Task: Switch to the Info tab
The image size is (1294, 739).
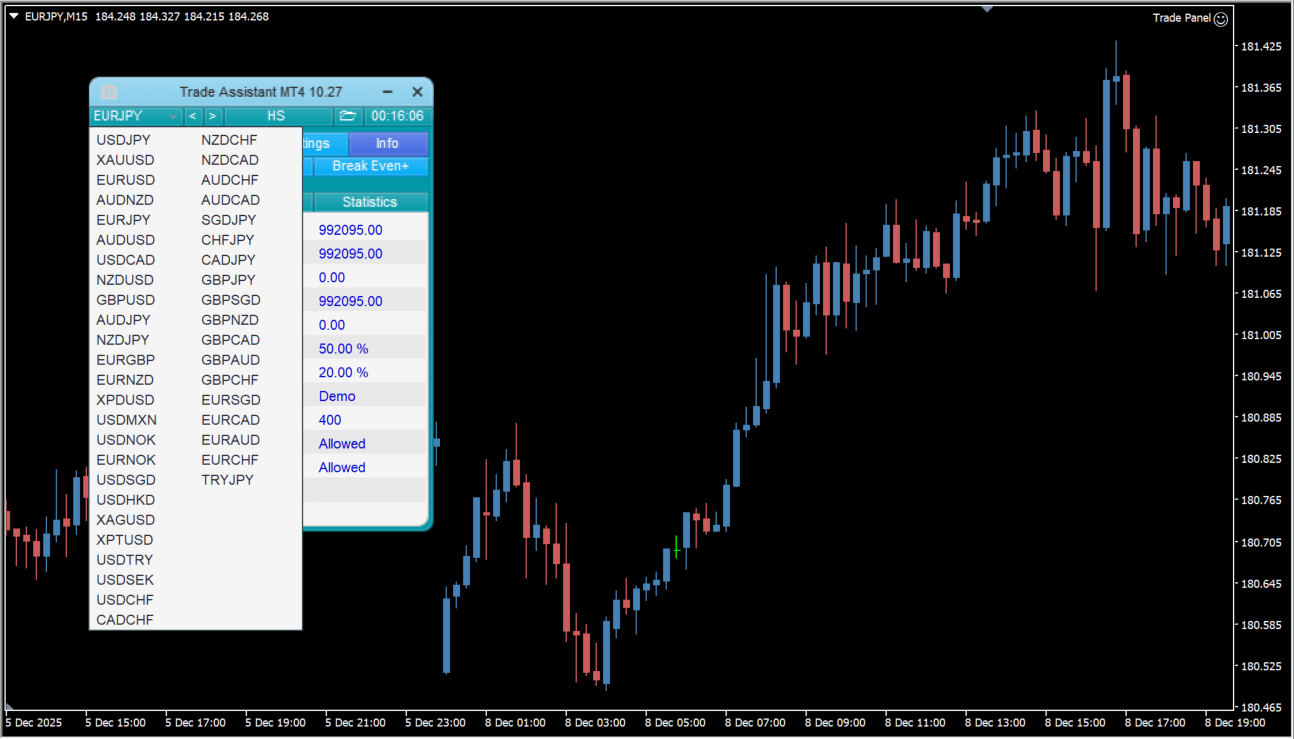Action: (x=387, y=143)
